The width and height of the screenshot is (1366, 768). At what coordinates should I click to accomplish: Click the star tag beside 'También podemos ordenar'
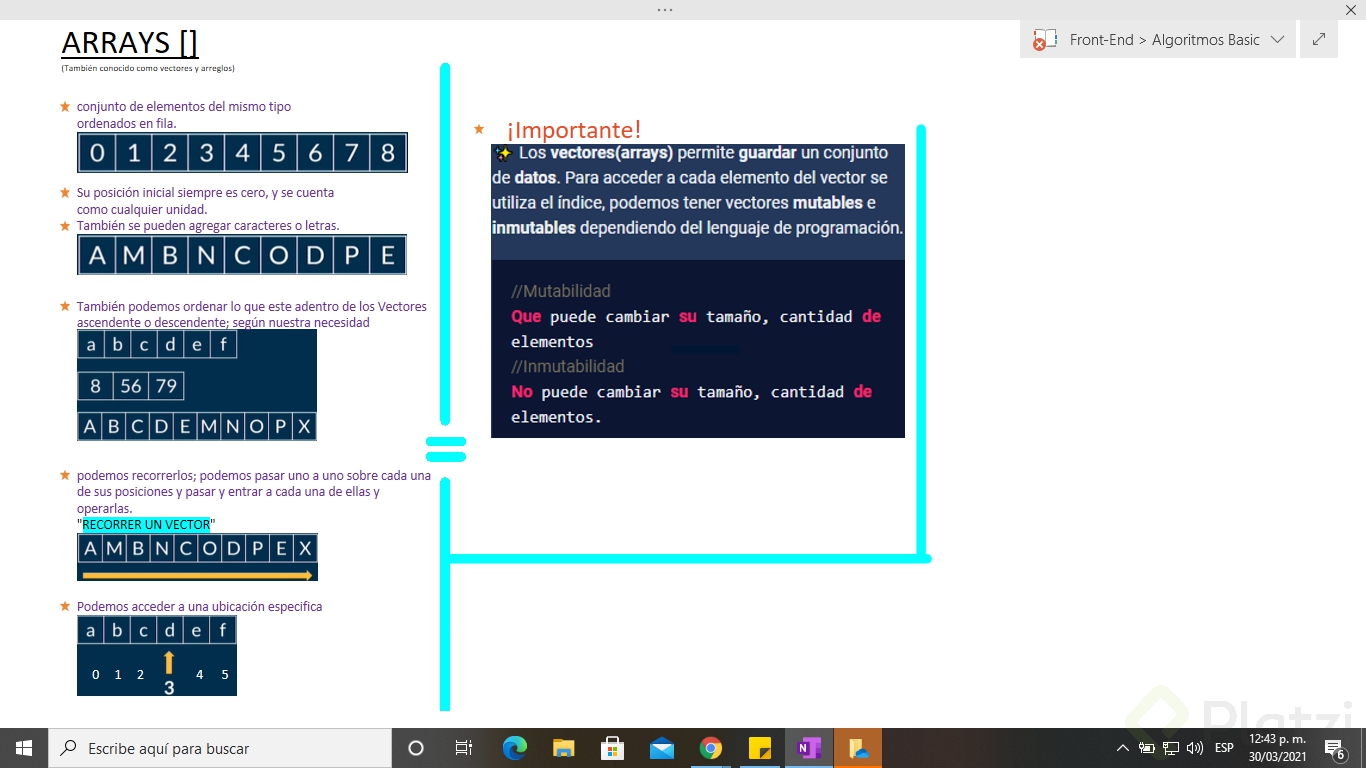coord(65,306)
